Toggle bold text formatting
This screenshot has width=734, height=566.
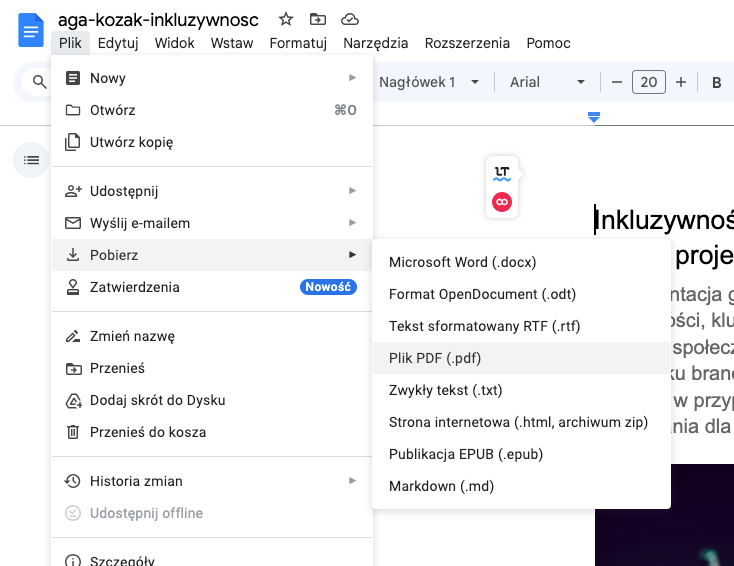click(x=716, y=83)
